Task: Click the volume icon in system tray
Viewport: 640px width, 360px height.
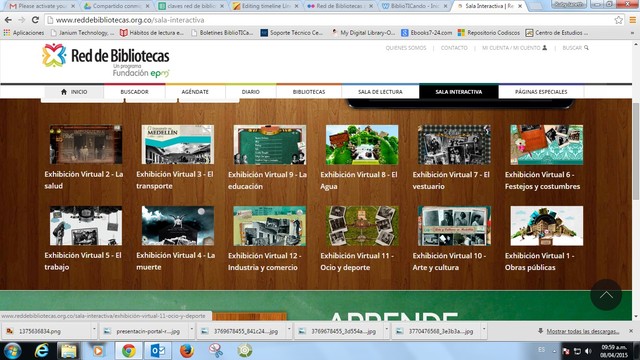Action: [x=588, y=351]
